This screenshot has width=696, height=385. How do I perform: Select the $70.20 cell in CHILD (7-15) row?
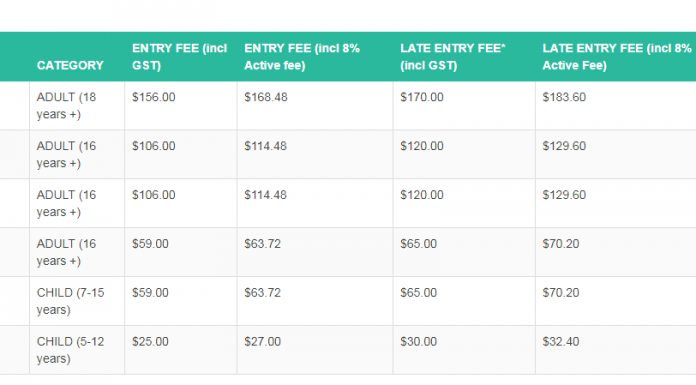[x=616, y=301]
